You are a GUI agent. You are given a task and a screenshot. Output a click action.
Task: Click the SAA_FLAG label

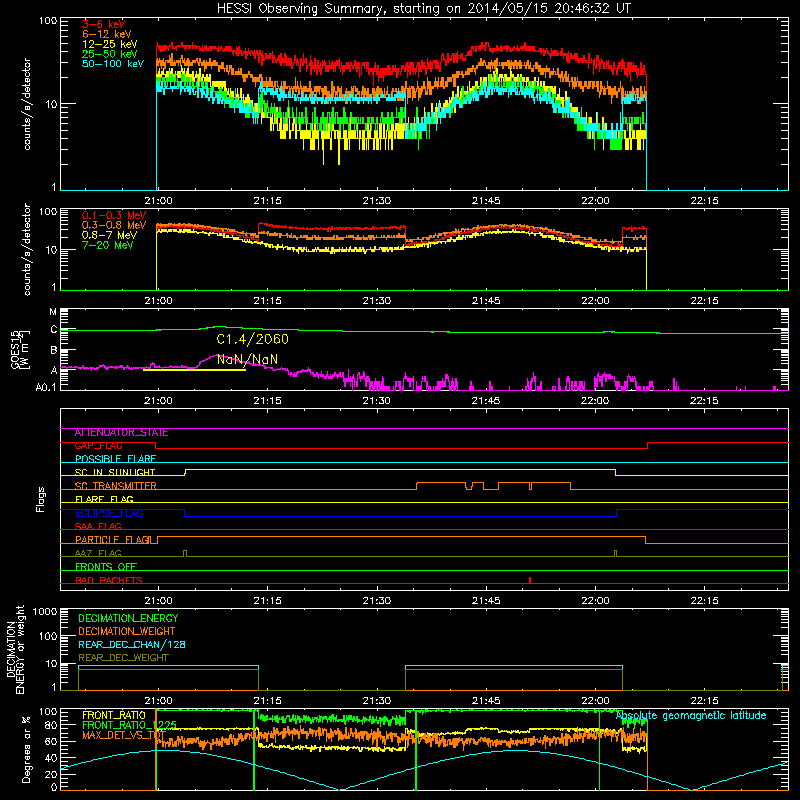[98, 526]
